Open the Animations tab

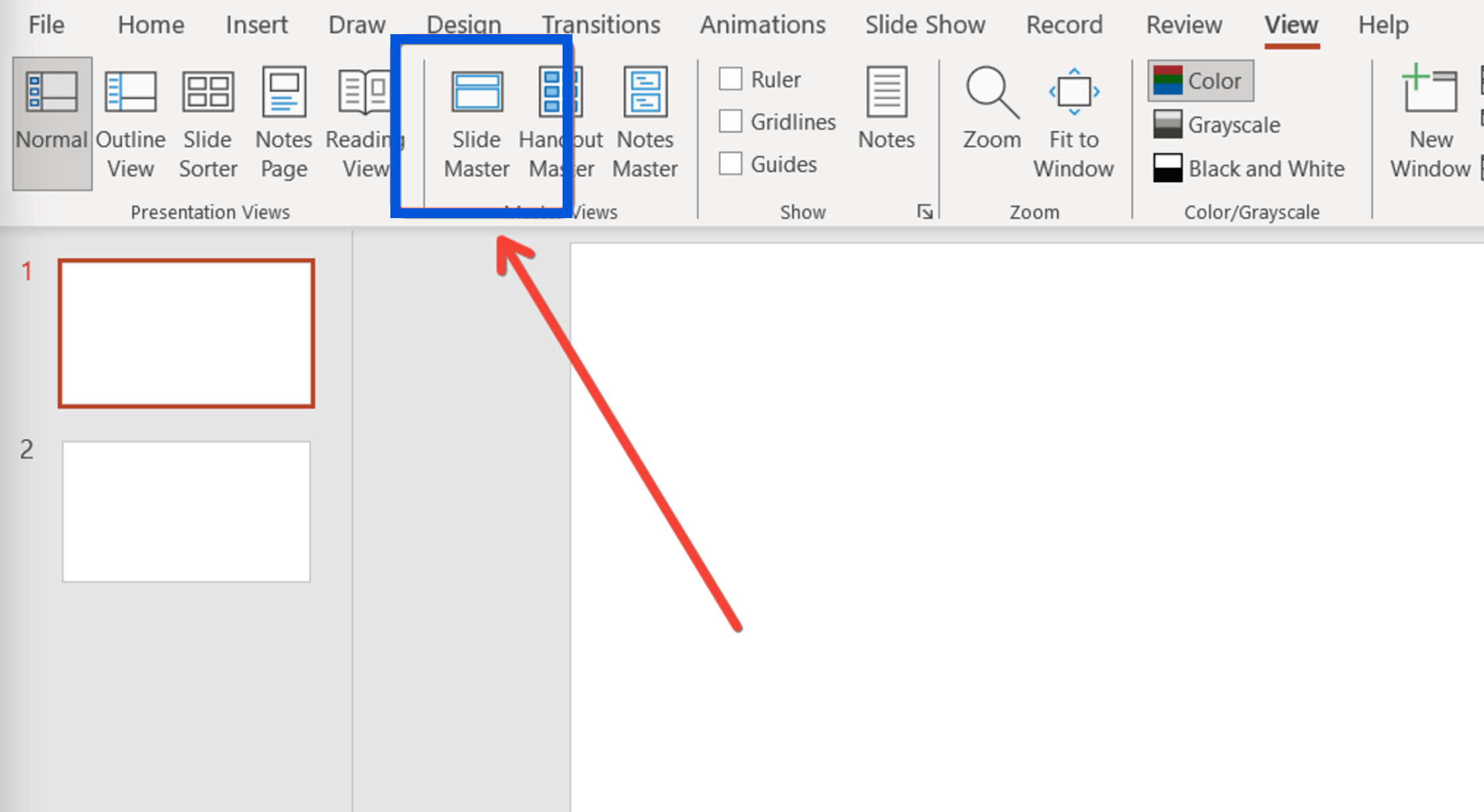(762, 25)
